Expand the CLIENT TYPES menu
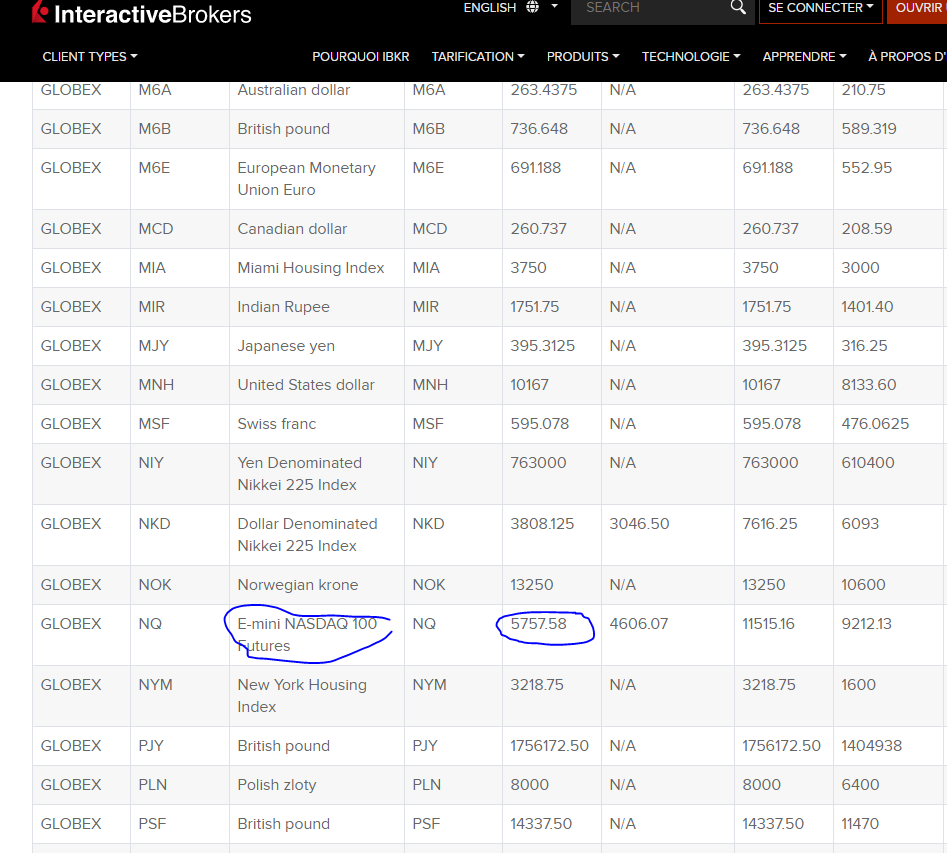The height and width of the screenshot is (853, 947). 90,57
